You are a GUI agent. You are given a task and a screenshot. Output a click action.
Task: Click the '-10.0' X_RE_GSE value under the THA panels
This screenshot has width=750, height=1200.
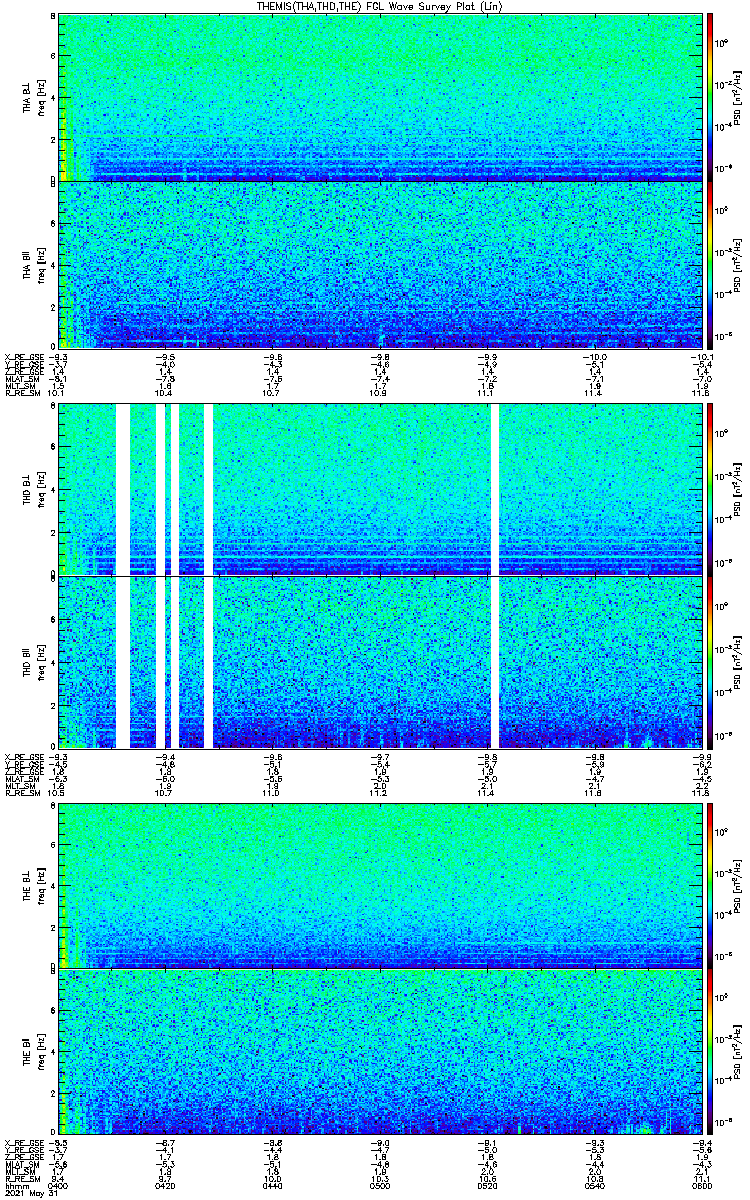click(x=594, y=356)
